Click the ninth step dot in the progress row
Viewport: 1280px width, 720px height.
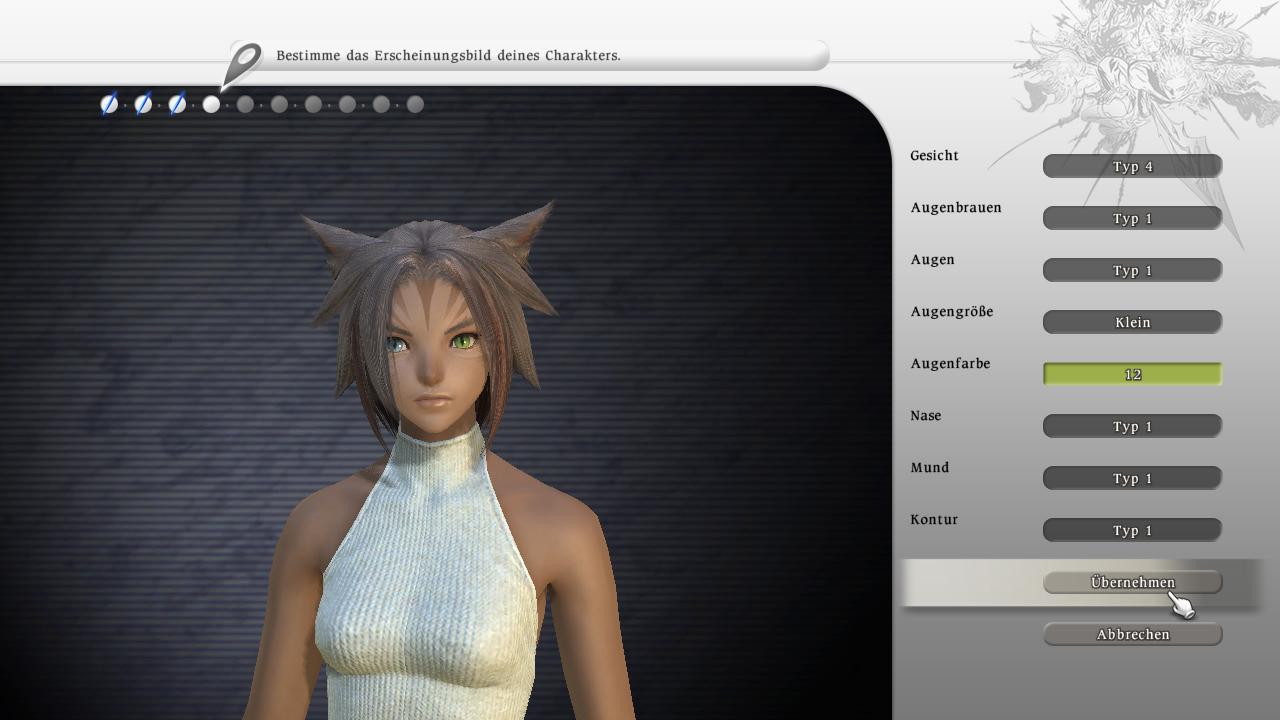point(381,104)
